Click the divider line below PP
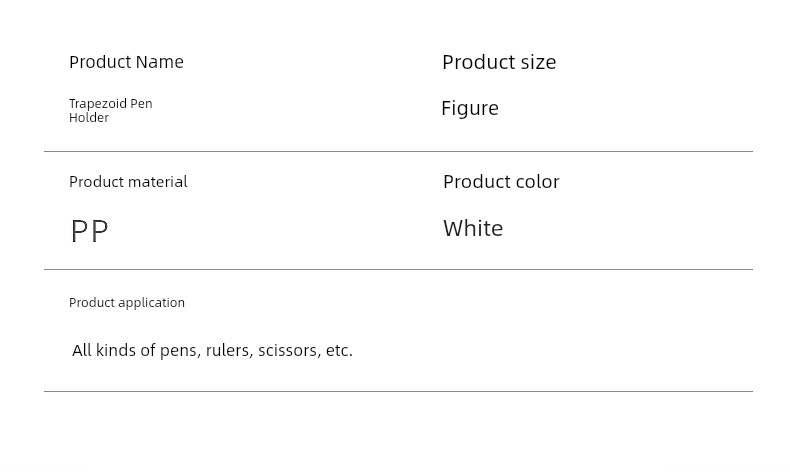Screen dimensions: 790x472 (x=398, y=269)
